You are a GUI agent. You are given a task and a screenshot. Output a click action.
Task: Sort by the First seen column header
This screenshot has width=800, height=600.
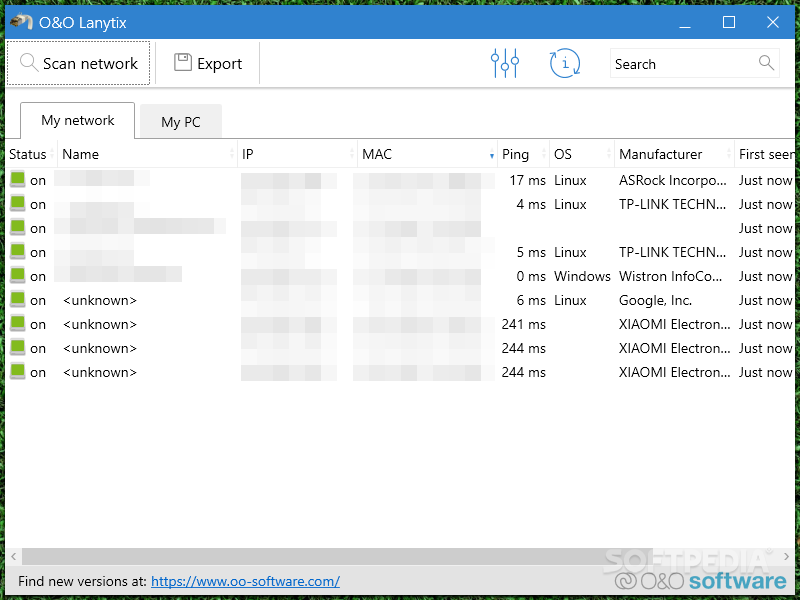765,154
